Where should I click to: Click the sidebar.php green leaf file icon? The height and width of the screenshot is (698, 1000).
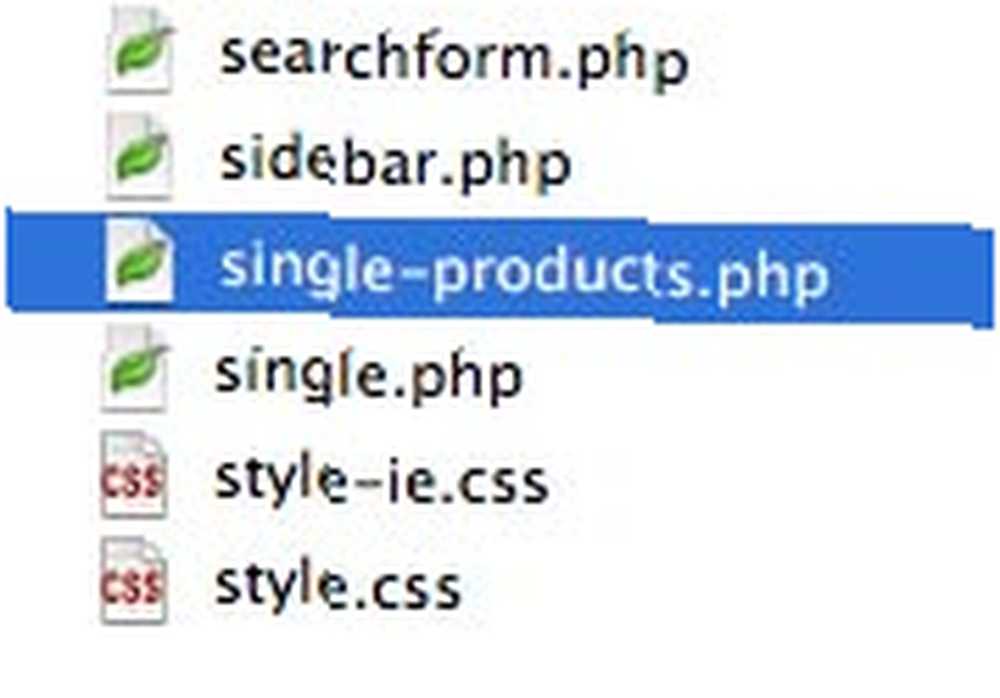point(139,157)
